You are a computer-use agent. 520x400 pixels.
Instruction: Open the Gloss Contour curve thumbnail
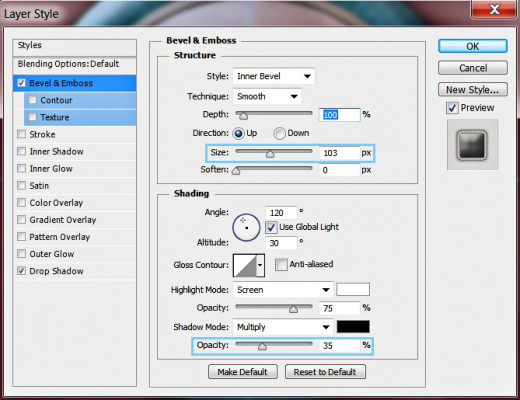coord(245,265)
